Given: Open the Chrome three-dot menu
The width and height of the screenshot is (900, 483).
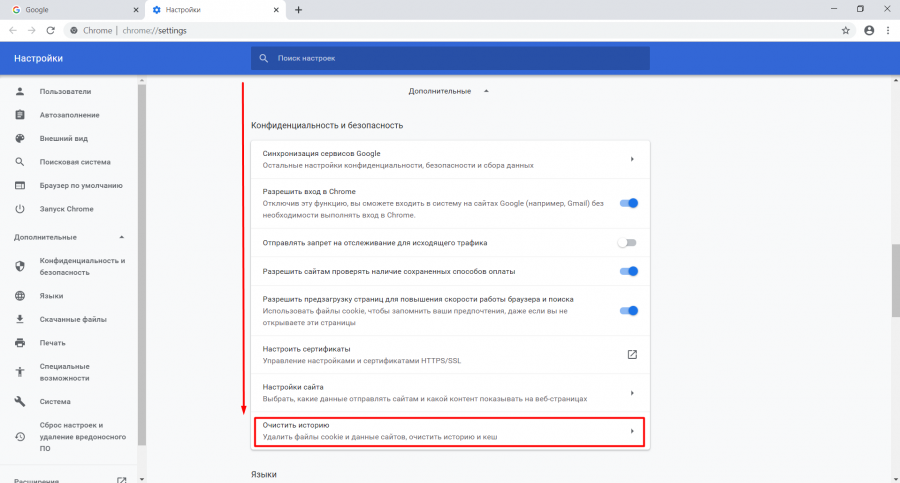Looking at the screenshot, I should 887,30.
